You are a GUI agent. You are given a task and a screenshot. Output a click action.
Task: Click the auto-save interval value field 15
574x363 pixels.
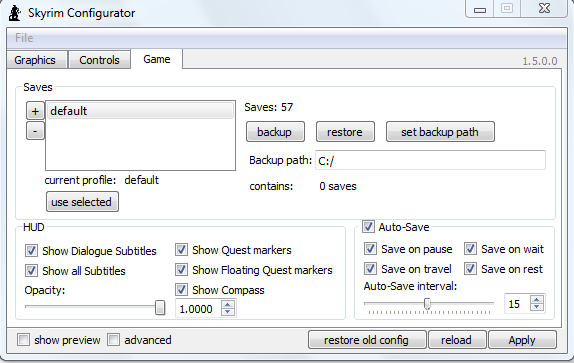(x=517, y=304)
